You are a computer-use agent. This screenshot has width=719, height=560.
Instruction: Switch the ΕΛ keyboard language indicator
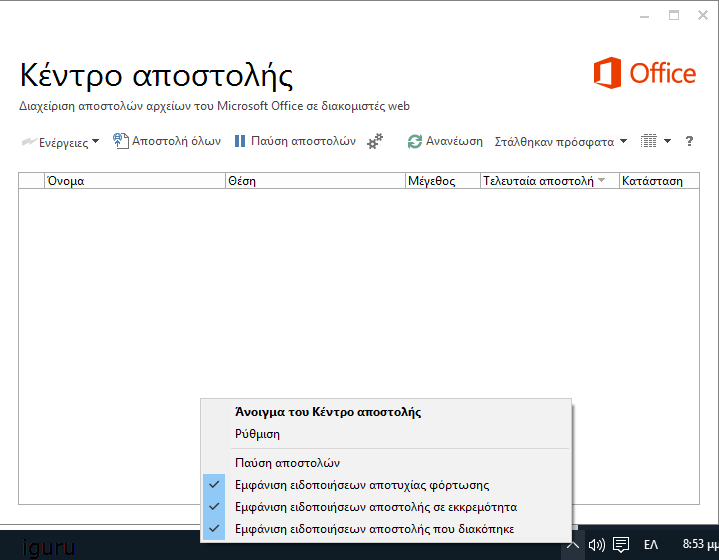[x=651, y=545]
